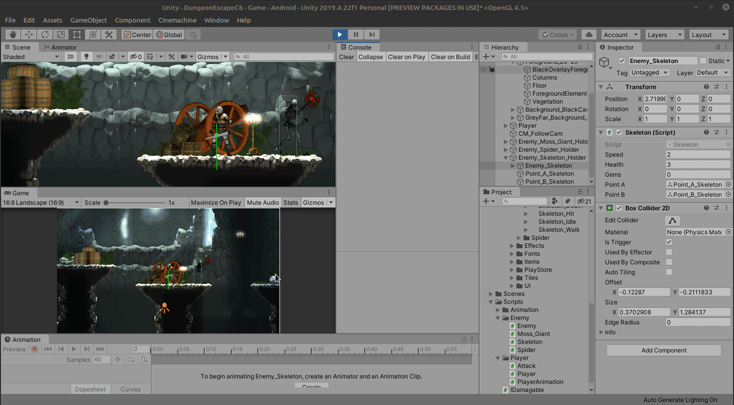
Task: Open custom editor tools icon
Action: (x=109, y=35)
